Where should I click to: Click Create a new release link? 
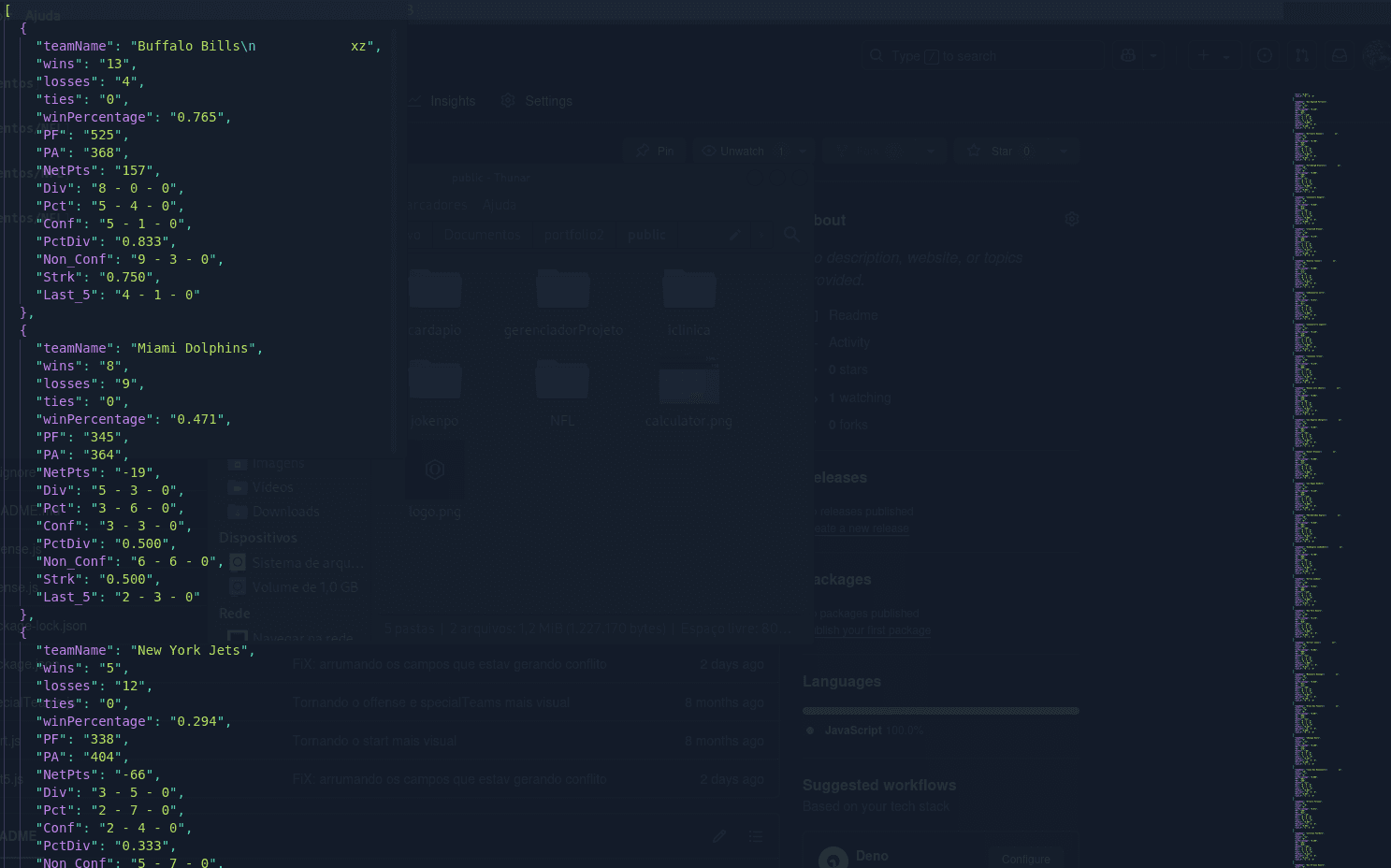click(860, 528)
